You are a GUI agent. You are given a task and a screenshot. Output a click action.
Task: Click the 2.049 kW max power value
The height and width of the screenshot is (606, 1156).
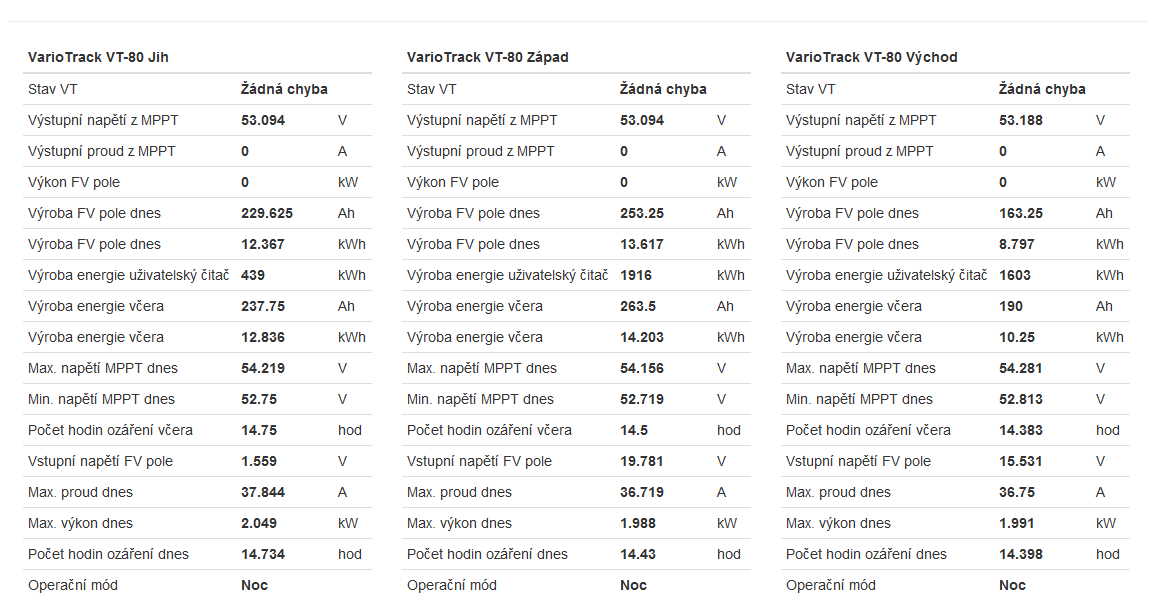pyautogui.click(x=259, y=523)
